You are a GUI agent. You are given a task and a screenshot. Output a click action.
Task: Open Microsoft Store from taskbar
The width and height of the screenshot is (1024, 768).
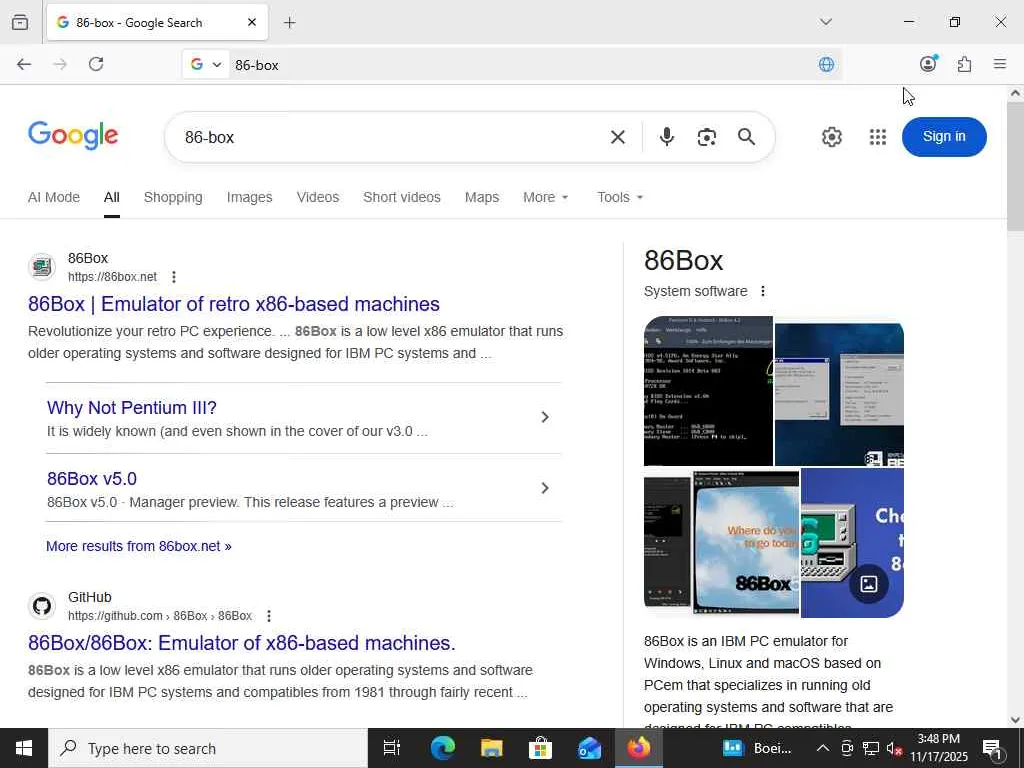(x=540, y=748)
